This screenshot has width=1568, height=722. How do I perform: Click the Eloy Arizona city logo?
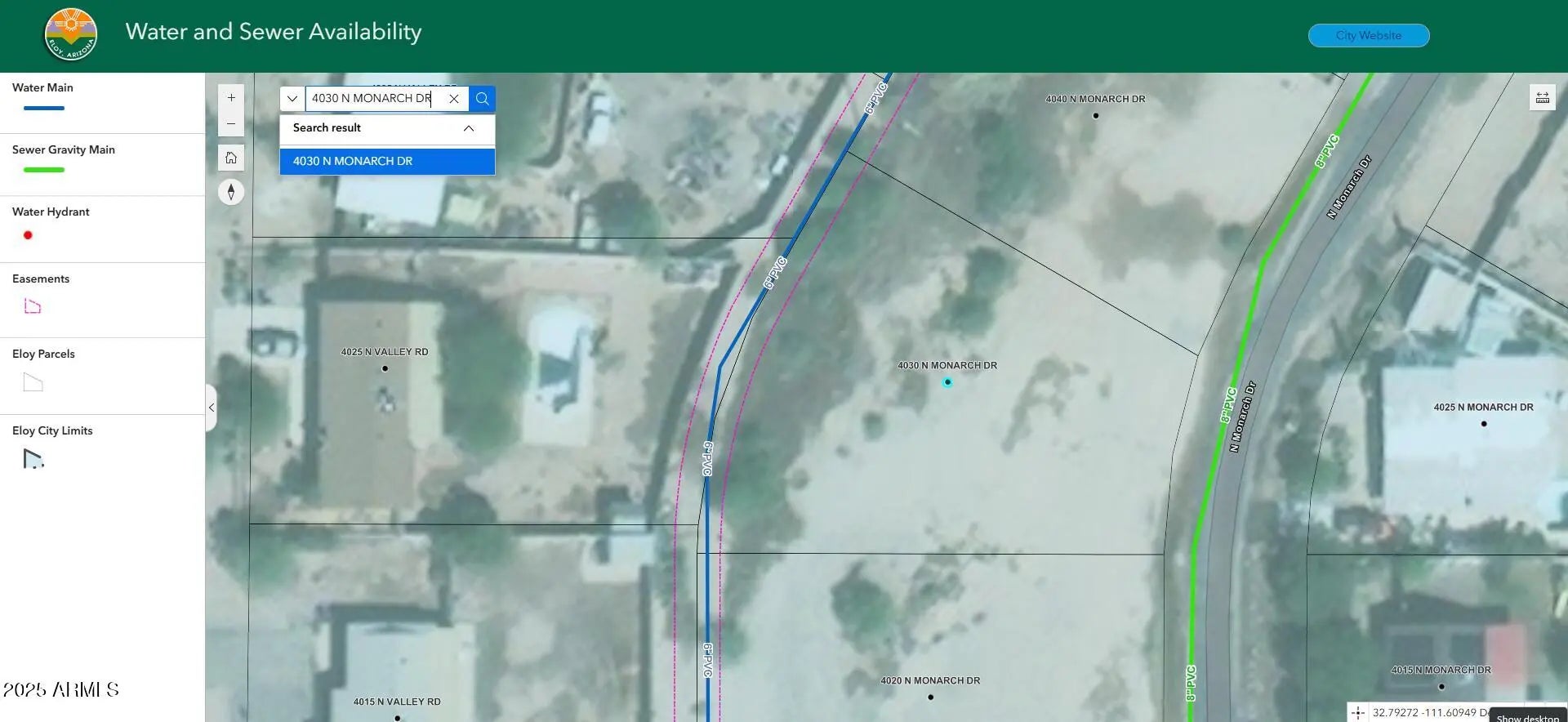[x=71, y=35]
